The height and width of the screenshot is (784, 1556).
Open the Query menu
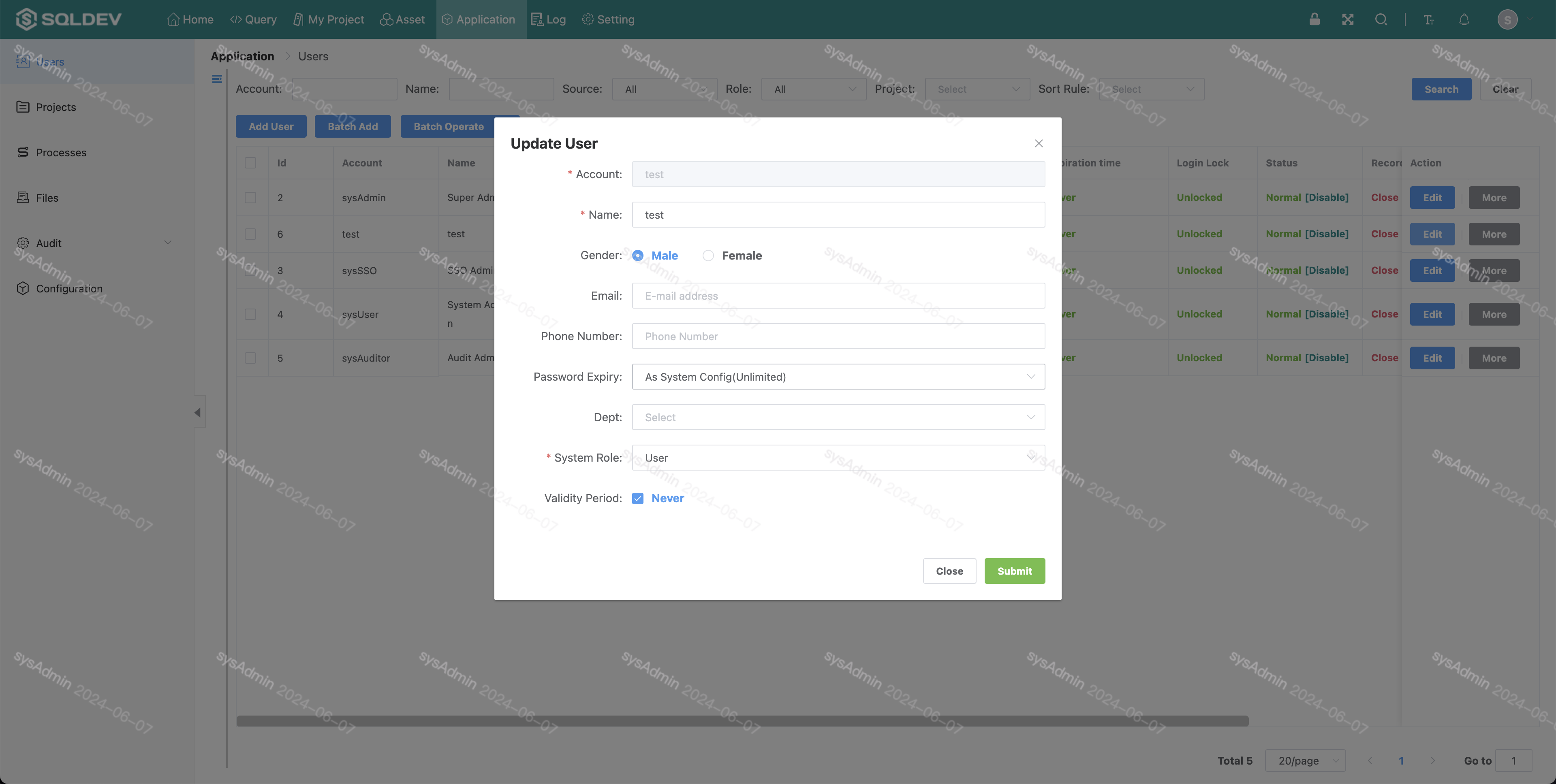coord(253,19)
